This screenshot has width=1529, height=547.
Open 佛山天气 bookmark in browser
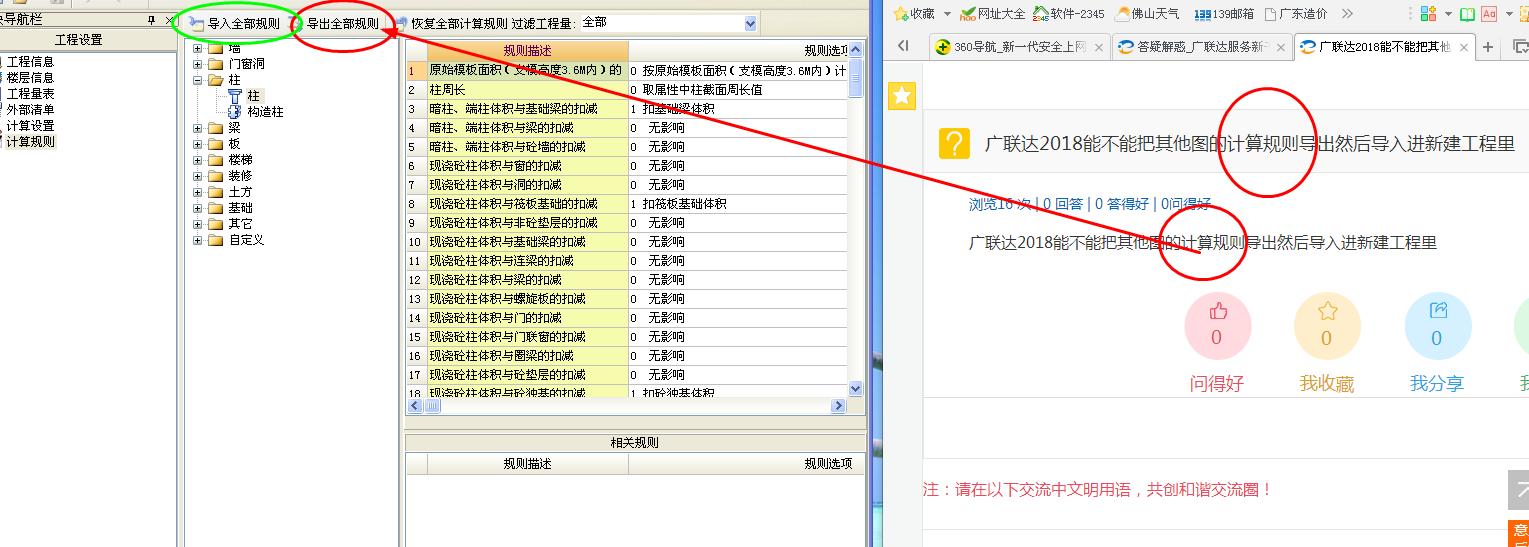(1147, 13)
